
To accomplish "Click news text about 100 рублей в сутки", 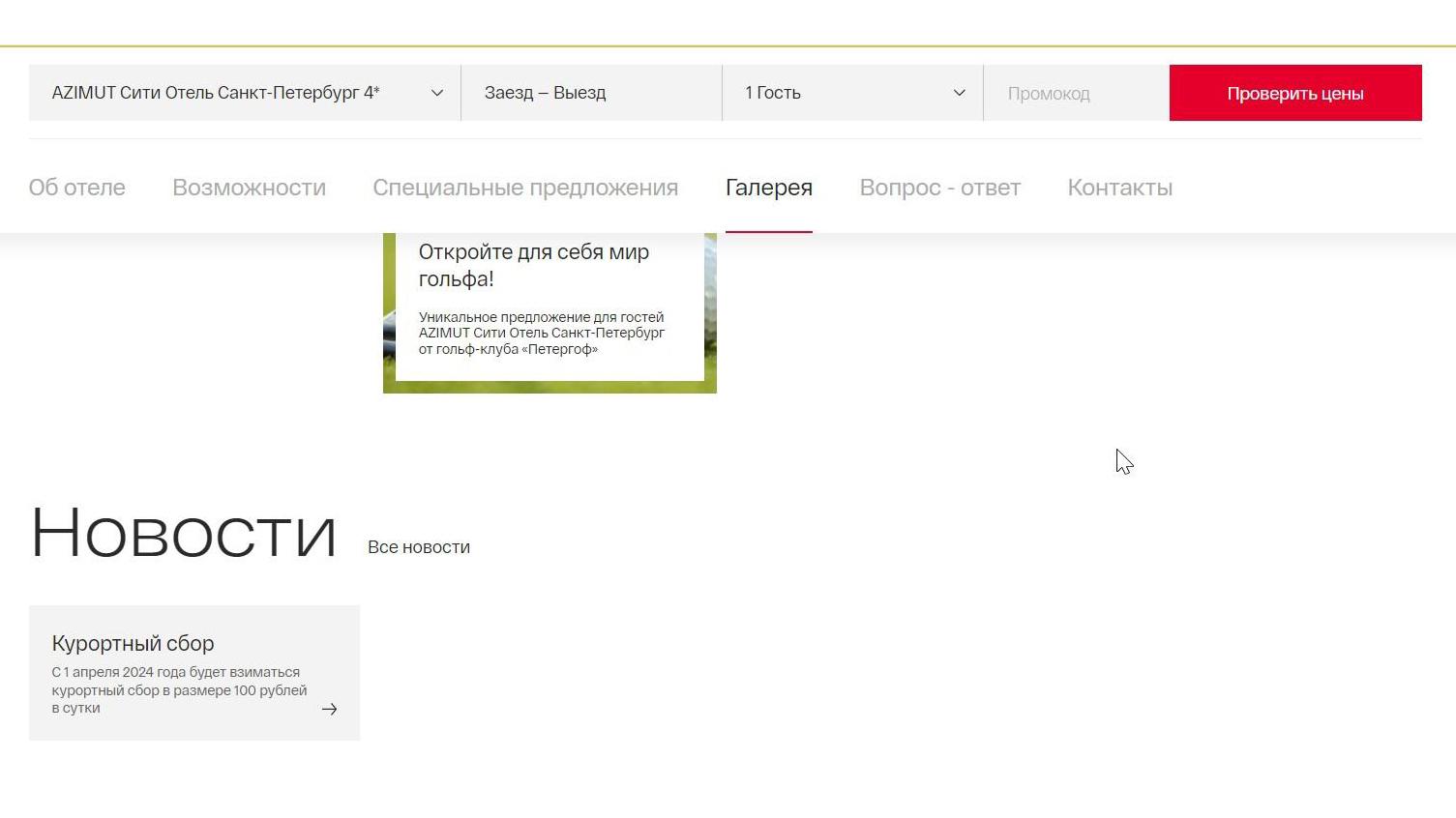I will tap(179, 690).
